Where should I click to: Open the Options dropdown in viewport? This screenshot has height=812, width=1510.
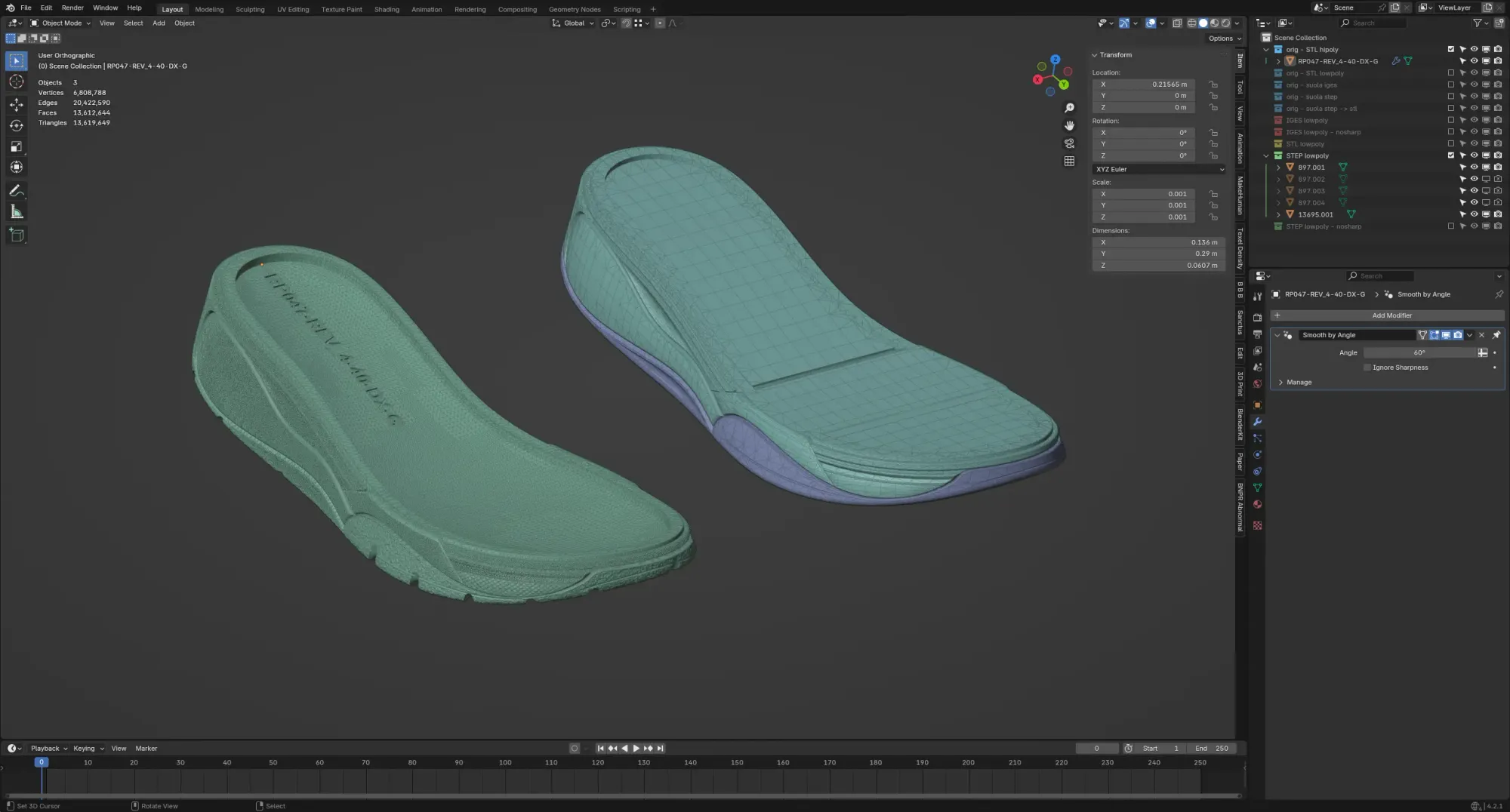[x=1225, y=38]
